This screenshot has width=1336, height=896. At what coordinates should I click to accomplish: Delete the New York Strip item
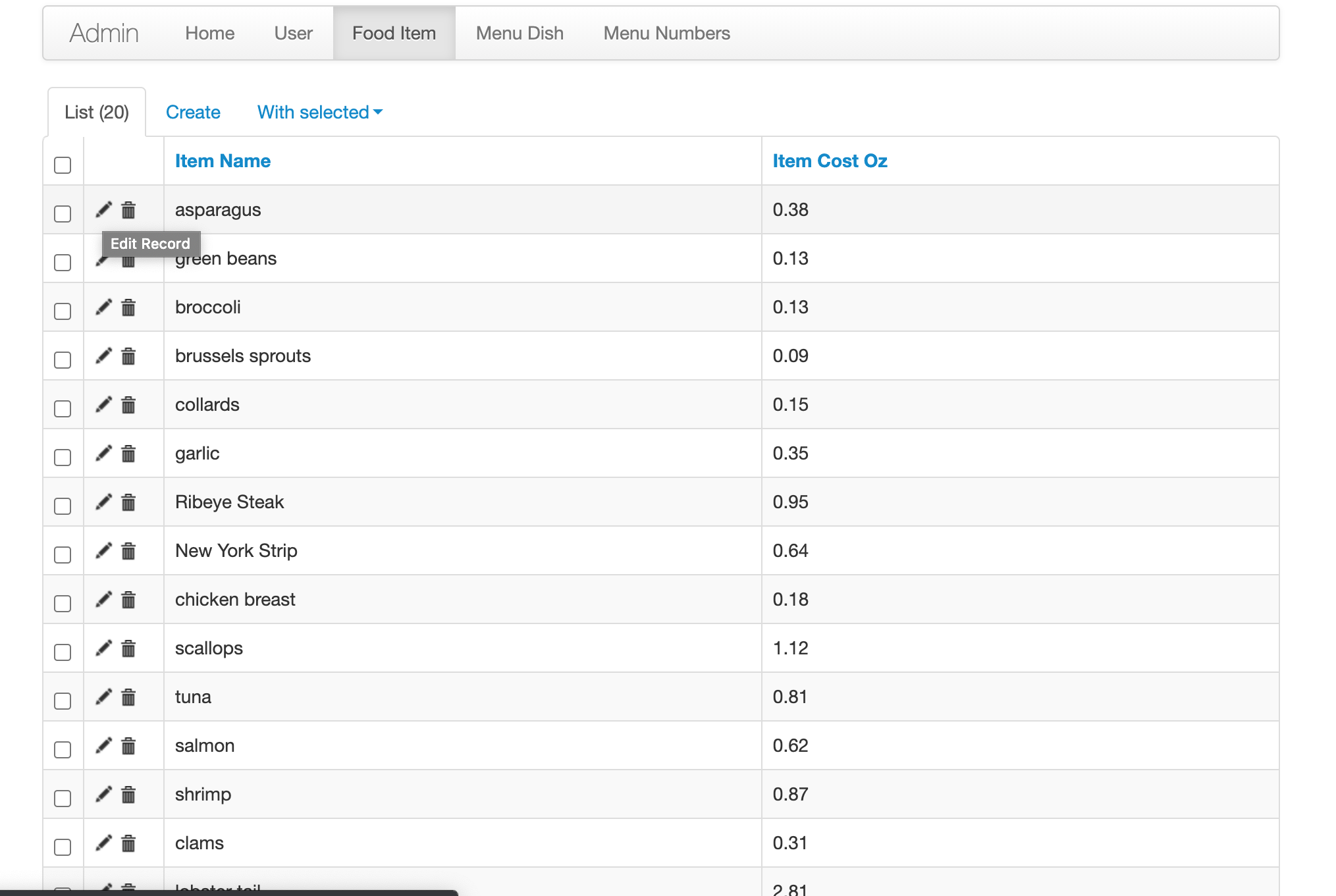(x=128, y=551)
